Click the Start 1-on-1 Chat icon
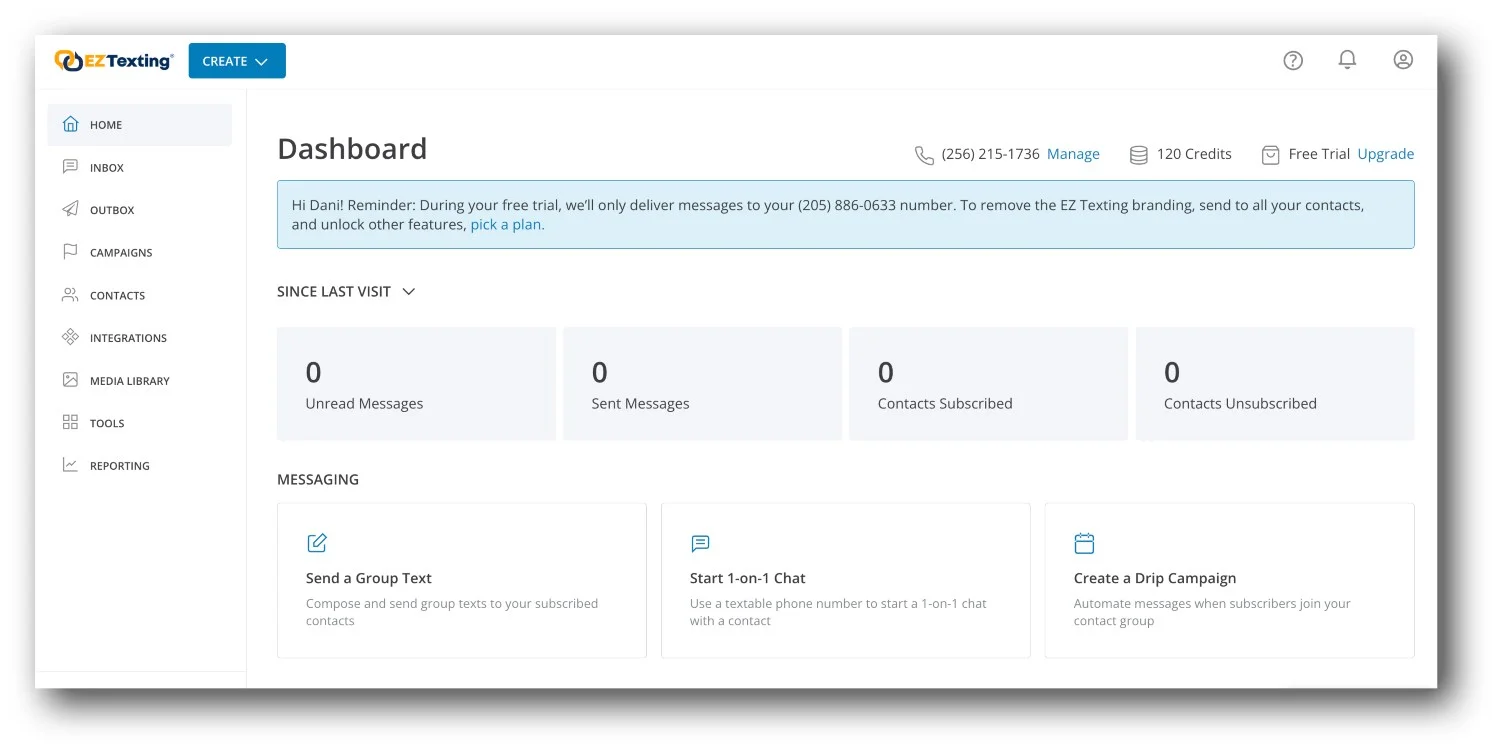Screen dimensions: 1500x751 700,544
